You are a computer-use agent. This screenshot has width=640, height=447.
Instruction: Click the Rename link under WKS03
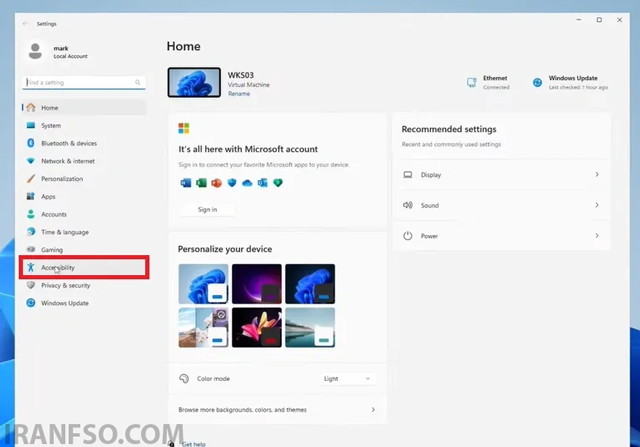[x=239, y=94]
